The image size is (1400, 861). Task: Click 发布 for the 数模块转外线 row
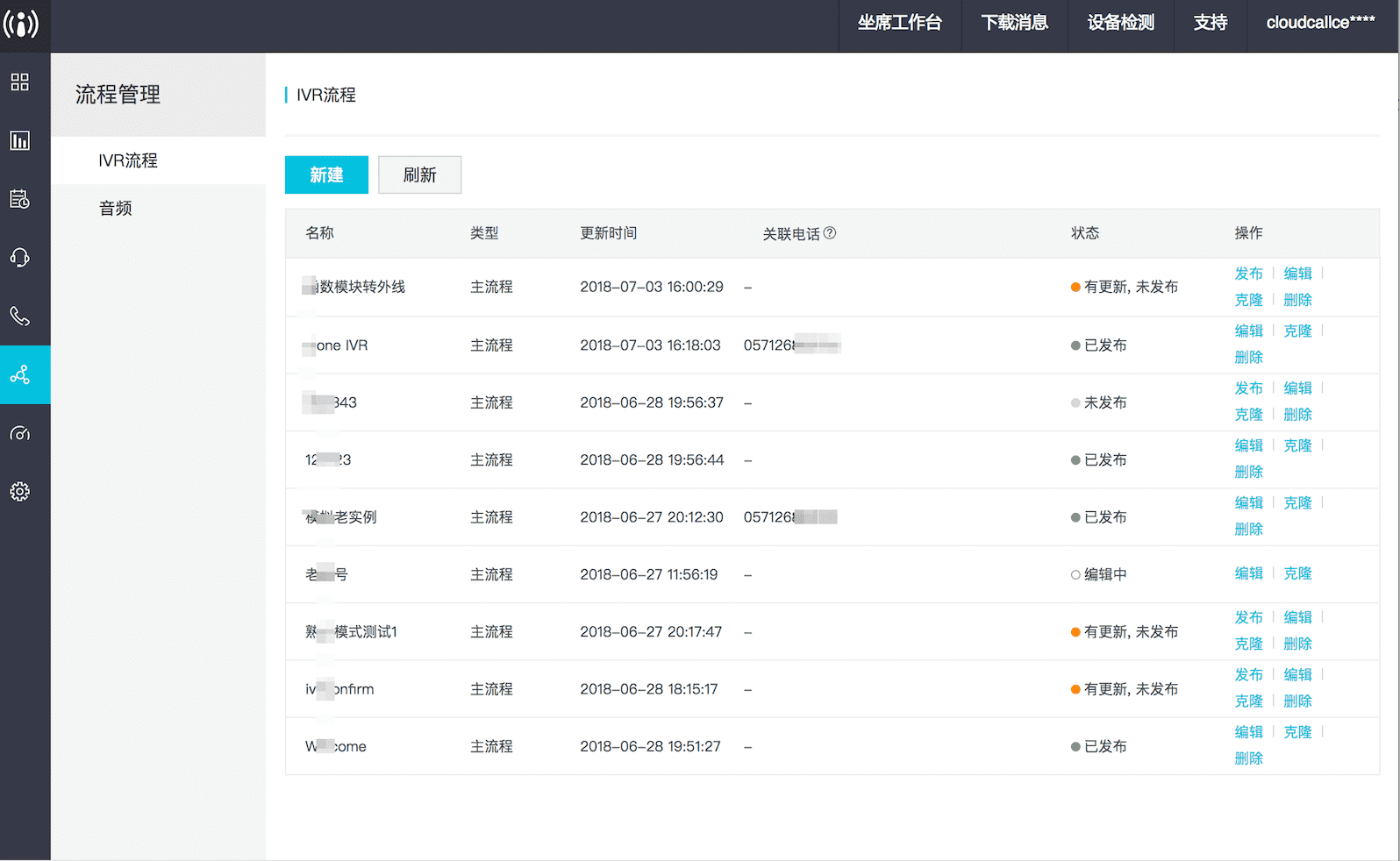[1249, 274]
